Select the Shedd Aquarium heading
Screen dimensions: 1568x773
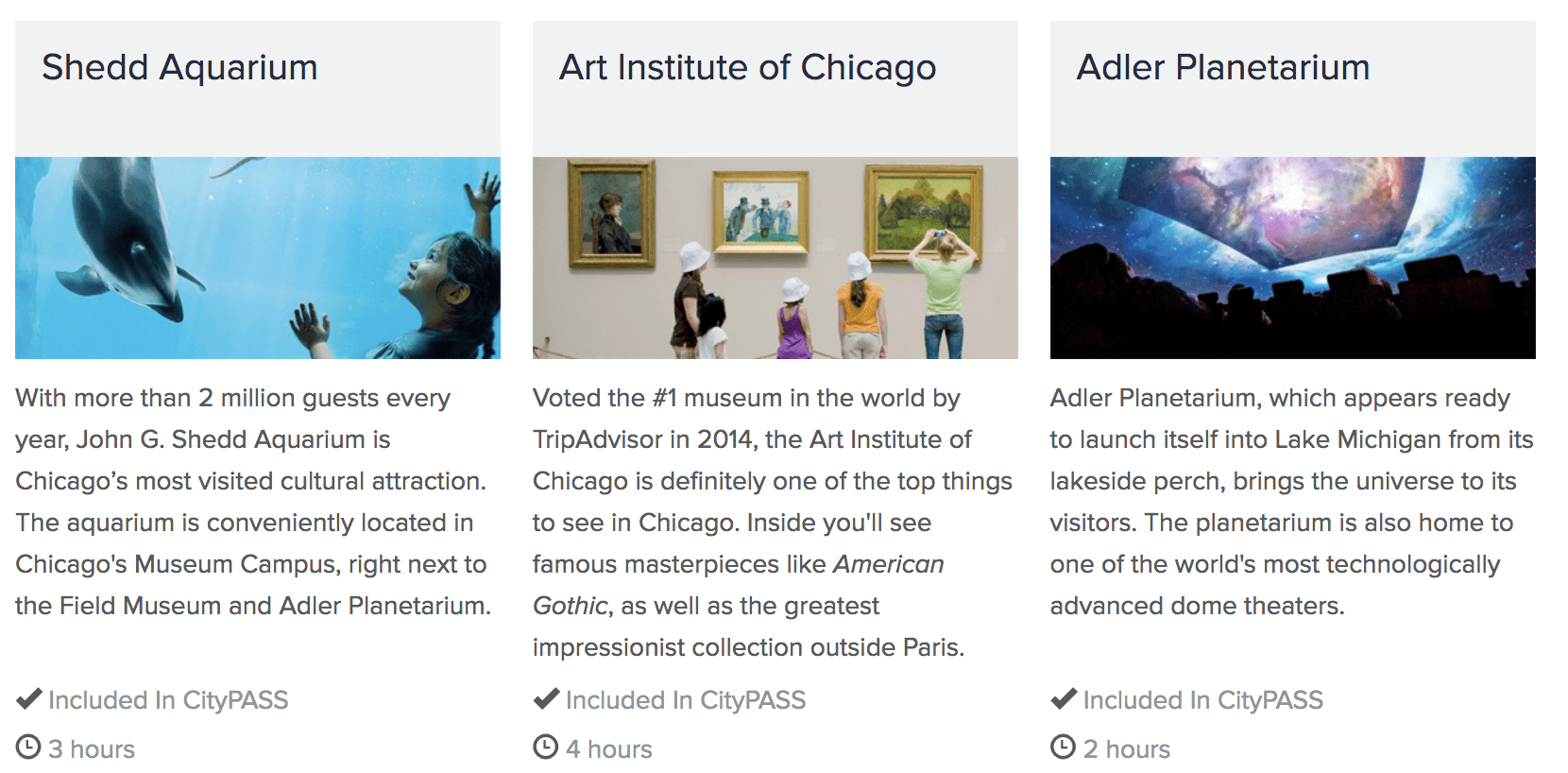tap(179, 68)
